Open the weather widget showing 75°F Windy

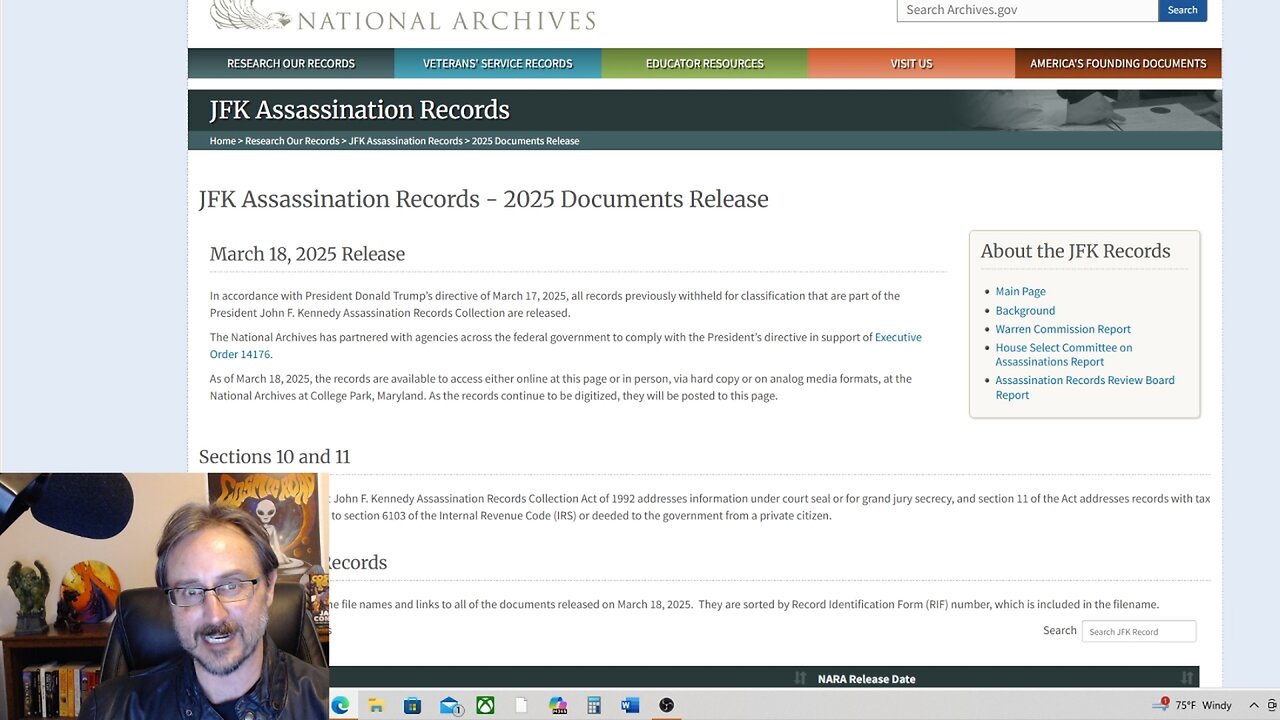1192,705
